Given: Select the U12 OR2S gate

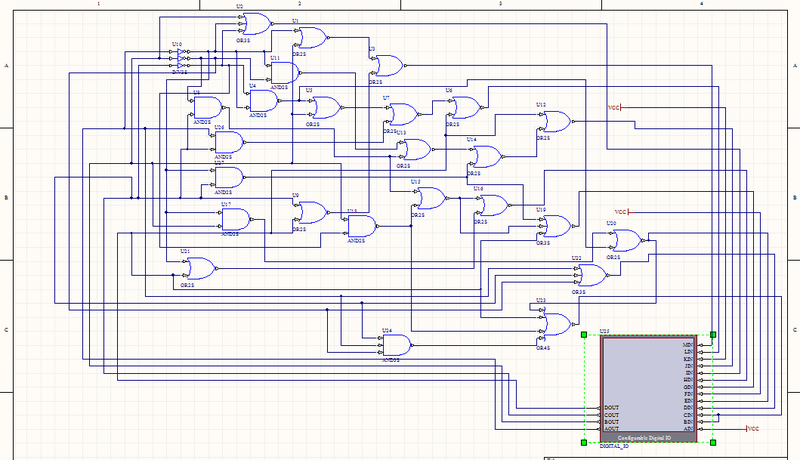Looking at the screenshot, I should click(x=555, y=123).
